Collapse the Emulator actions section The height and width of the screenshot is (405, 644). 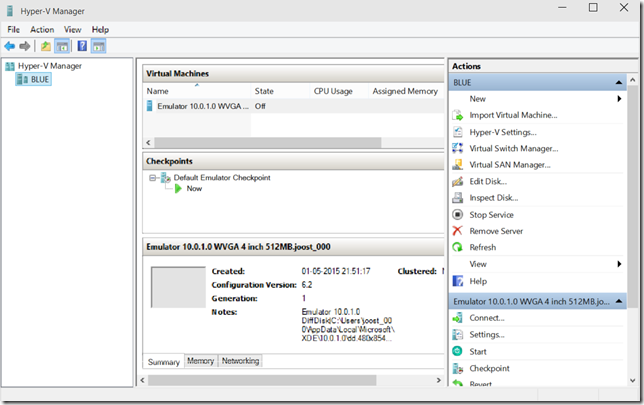click(x=619, y=301)
